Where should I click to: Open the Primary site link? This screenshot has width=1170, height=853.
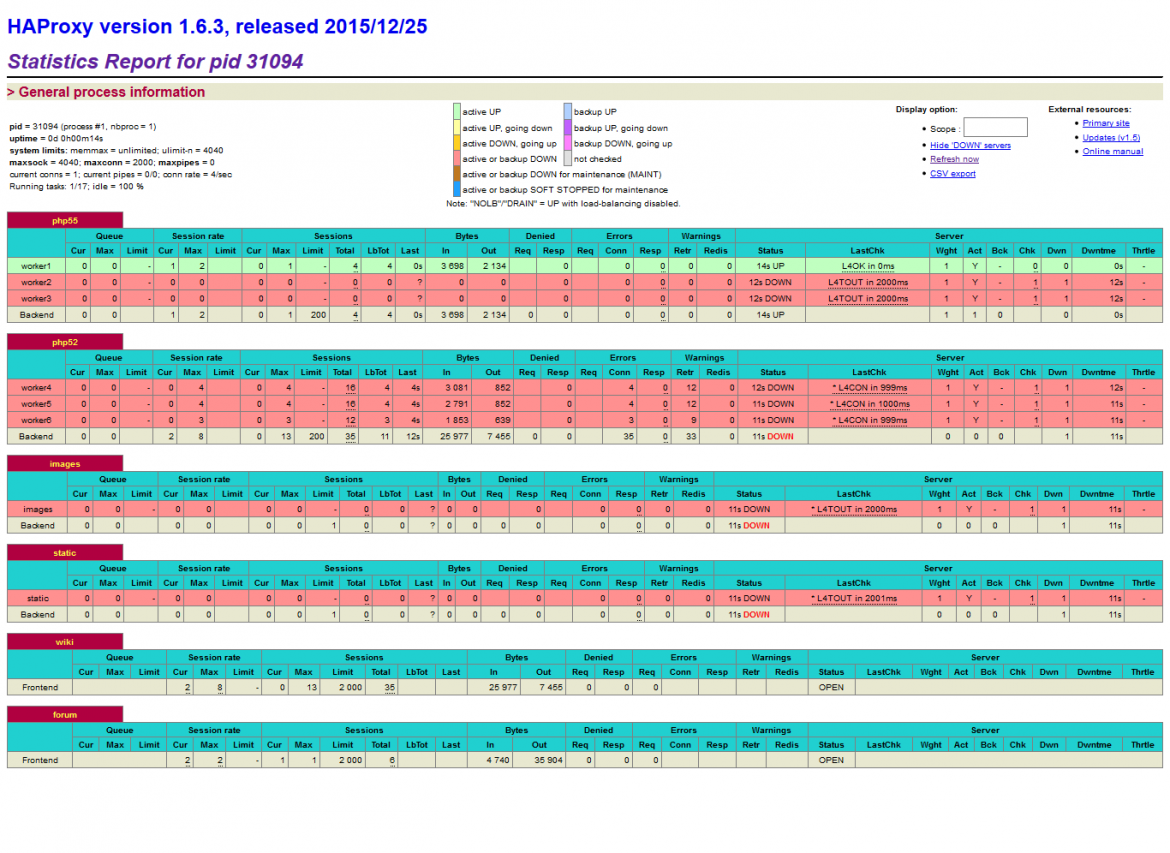click(1106, 123)
